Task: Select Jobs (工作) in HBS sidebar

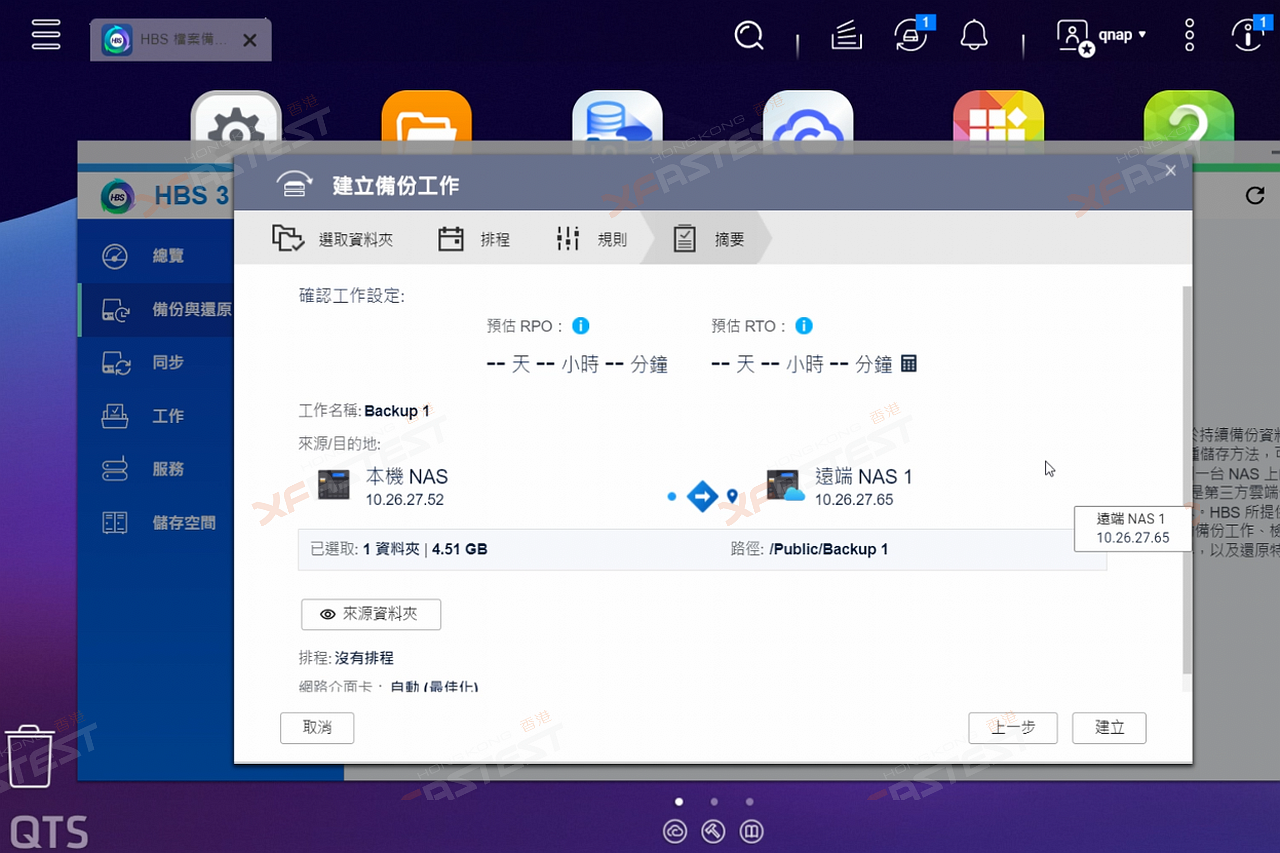Action: pos(156,416)
